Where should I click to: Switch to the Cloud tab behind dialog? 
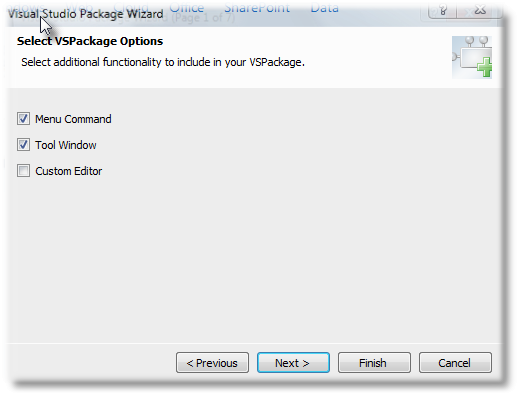131,7
